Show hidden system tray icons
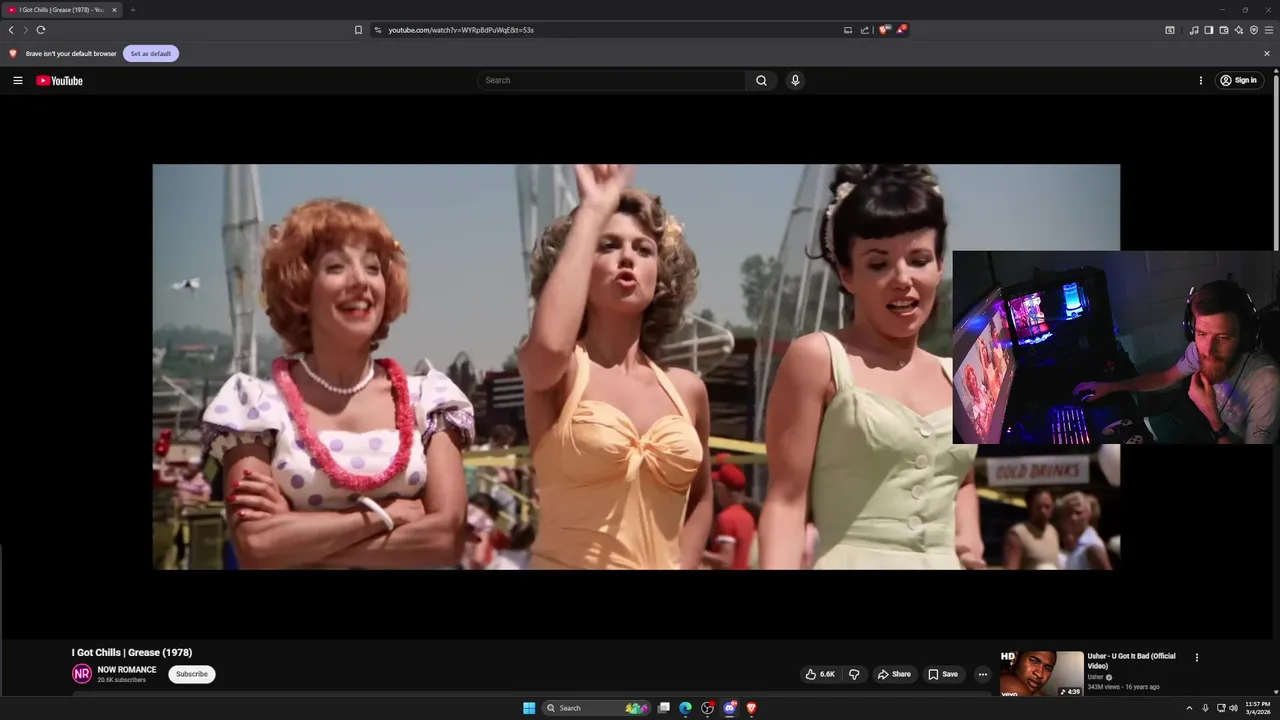 pos(1189,708)
